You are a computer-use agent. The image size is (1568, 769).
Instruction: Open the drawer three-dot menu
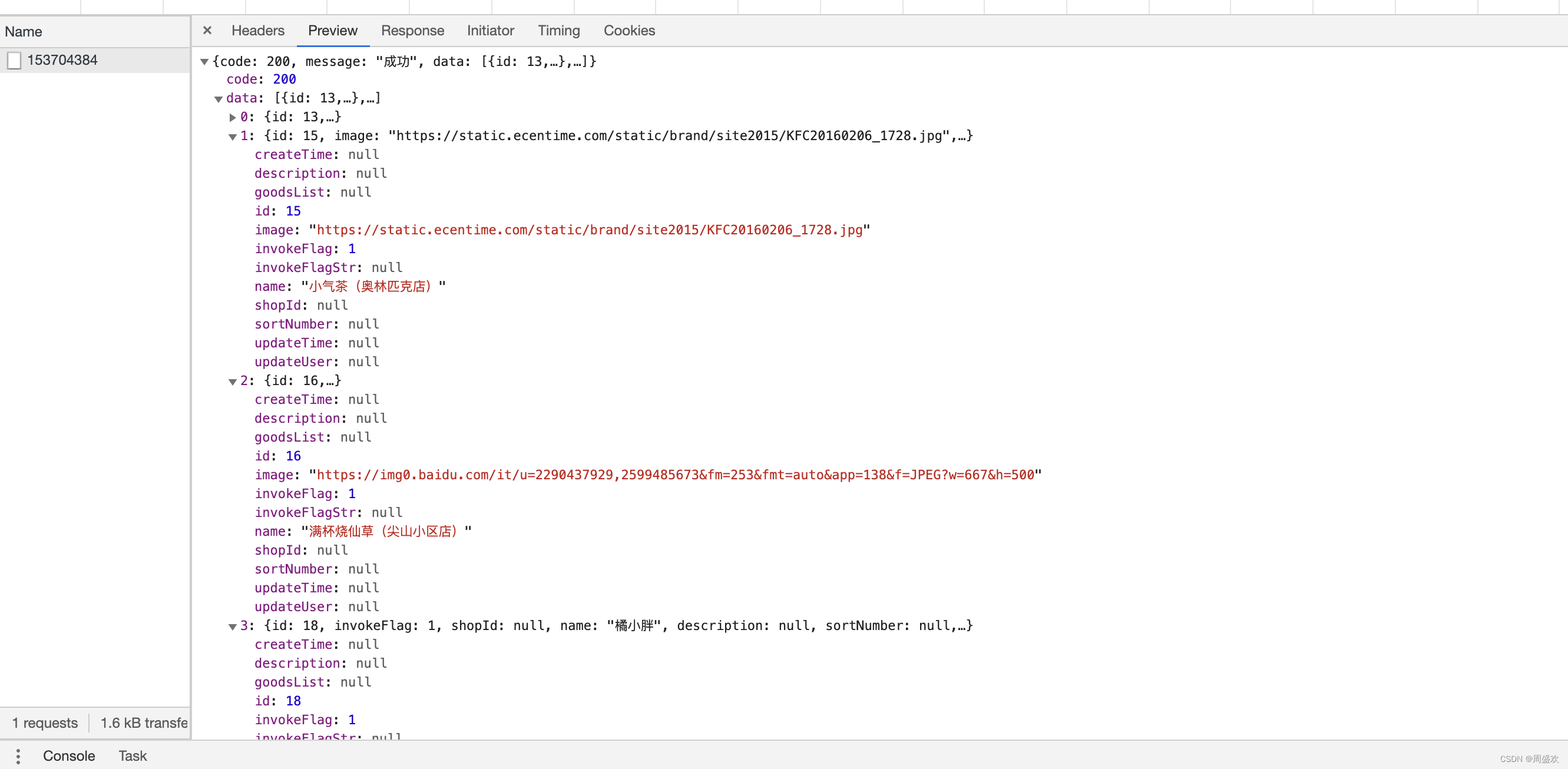tap(18, 756)
